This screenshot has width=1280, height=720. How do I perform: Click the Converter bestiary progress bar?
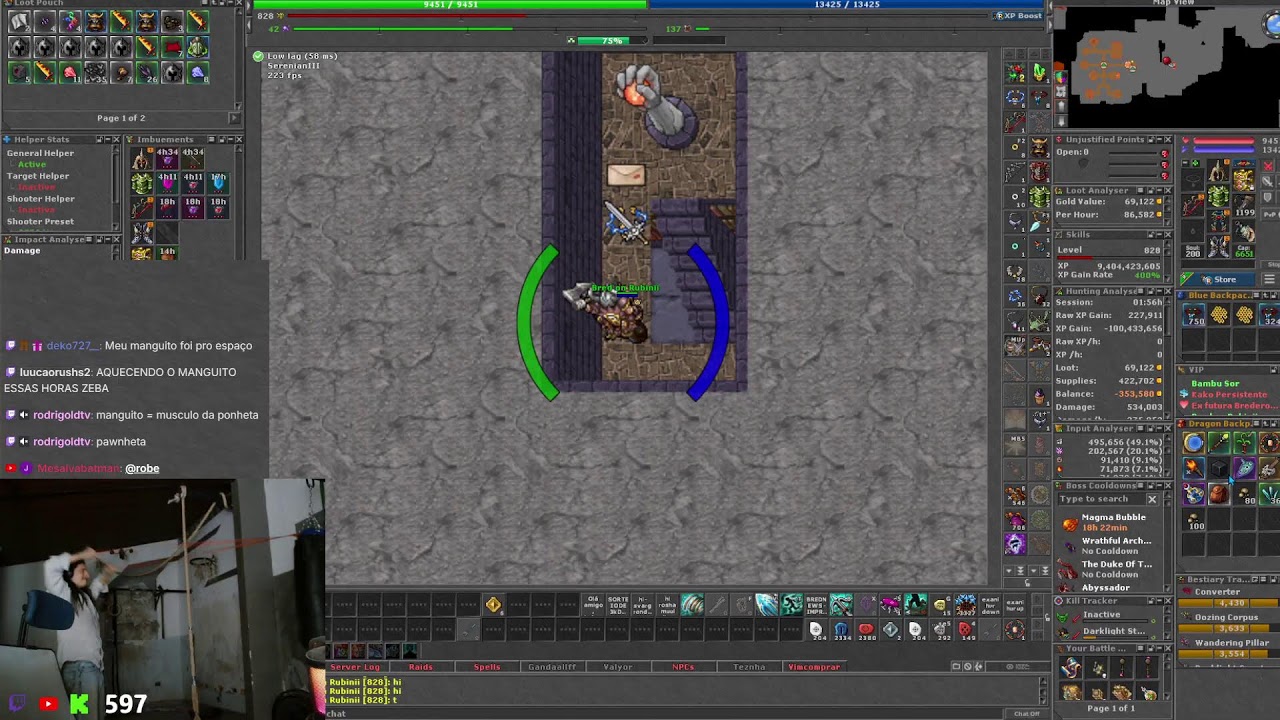[1229, 603]
